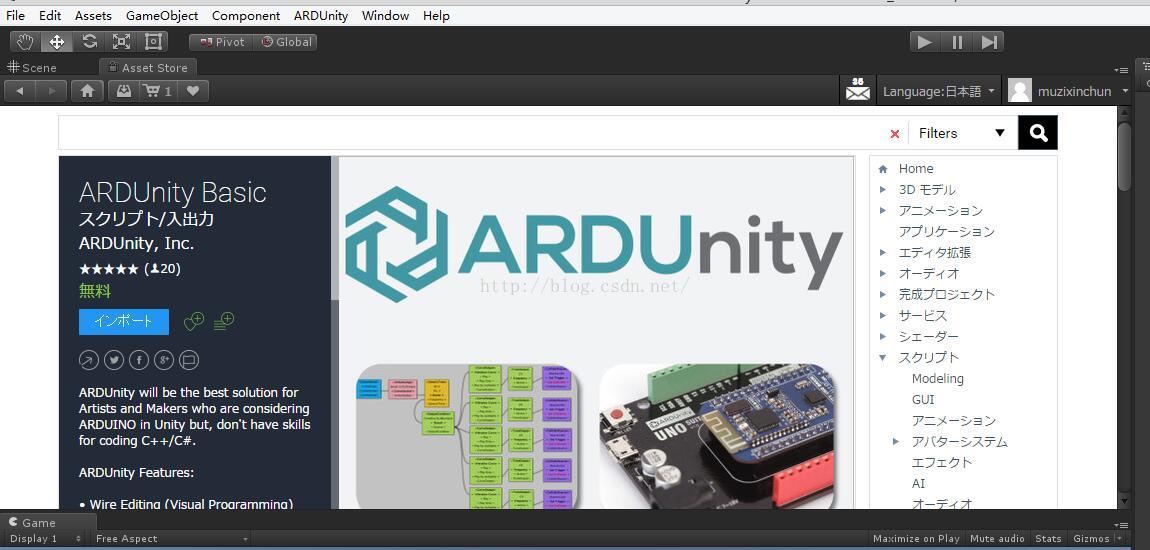Open the Component menu
Viewport: 1150px width, 550px height.
click(246, 15)
